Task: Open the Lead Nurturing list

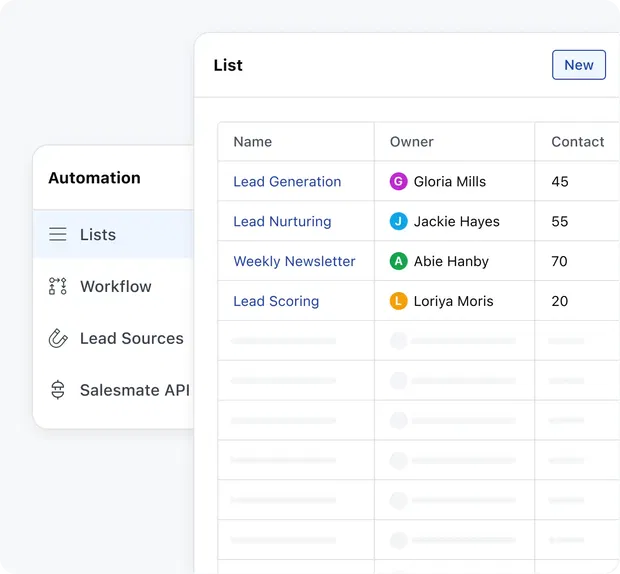Action: tap(282, 222)
